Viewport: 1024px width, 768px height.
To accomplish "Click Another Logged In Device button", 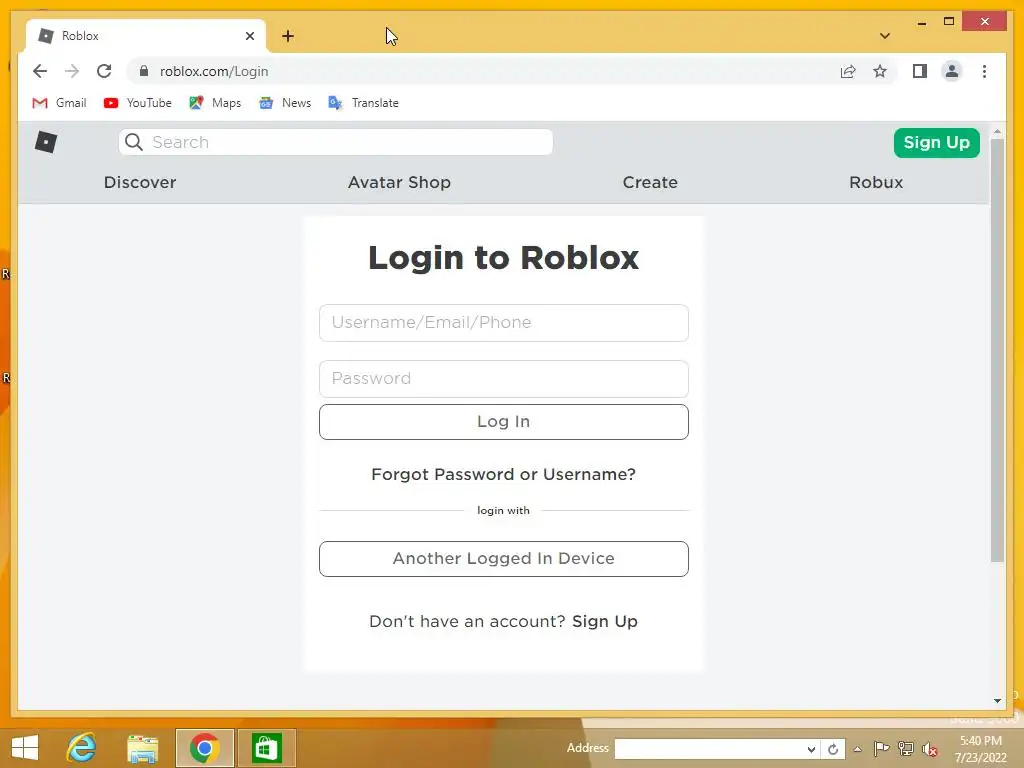I will tap(504, 558).
